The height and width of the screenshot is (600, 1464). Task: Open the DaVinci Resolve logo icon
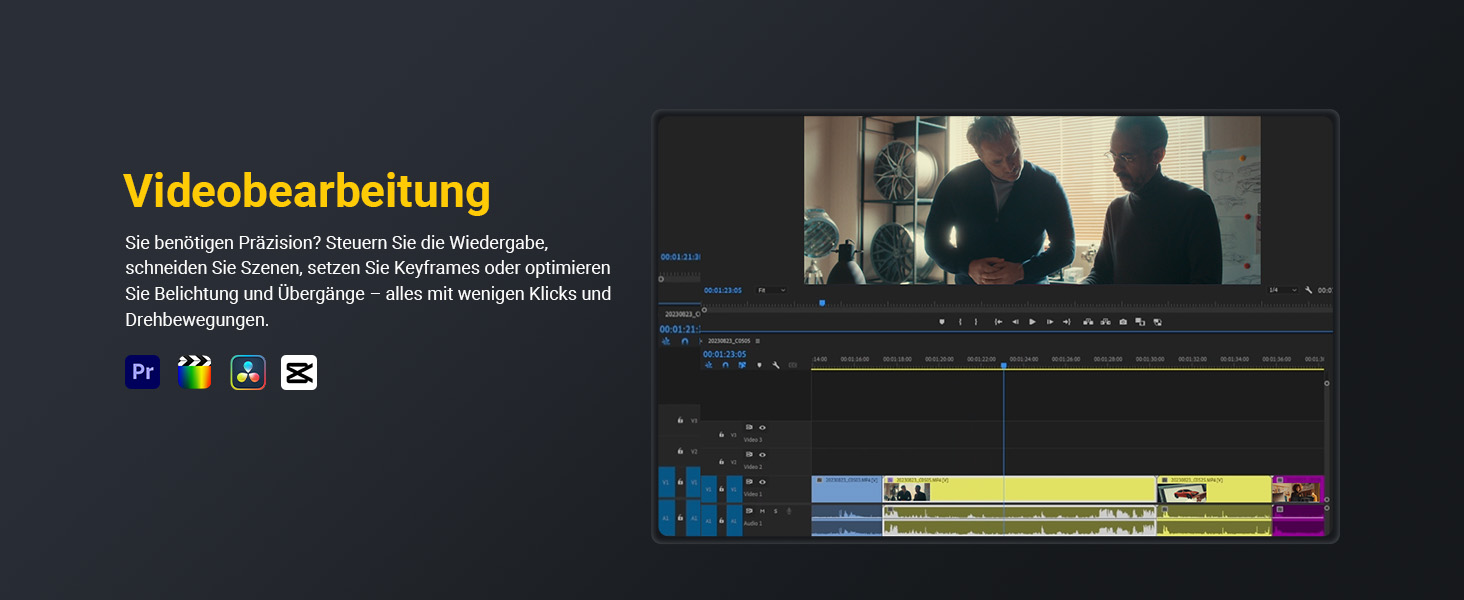pos(249,372)
